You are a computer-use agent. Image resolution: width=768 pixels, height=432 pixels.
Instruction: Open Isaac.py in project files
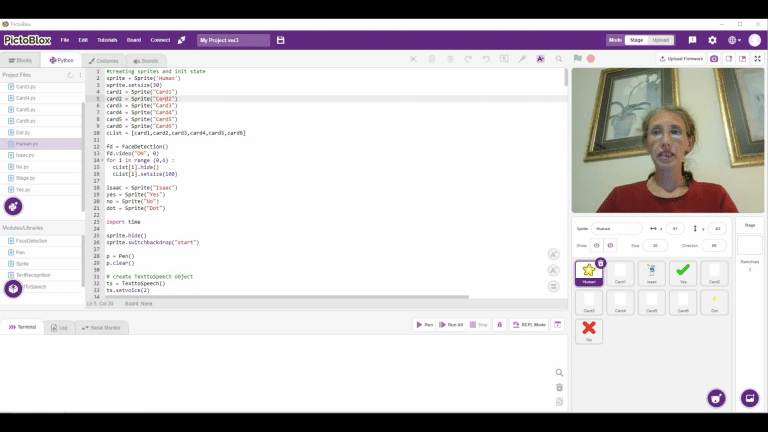tap(41, 155)
